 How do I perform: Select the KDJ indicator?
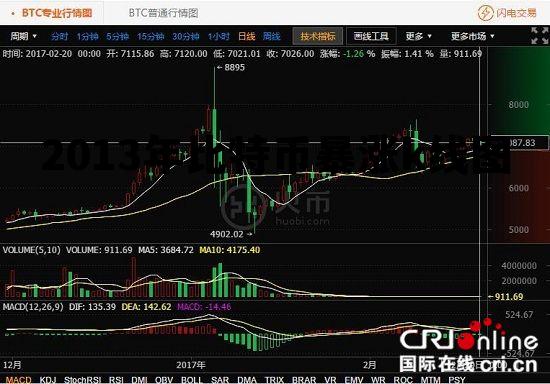48,380
